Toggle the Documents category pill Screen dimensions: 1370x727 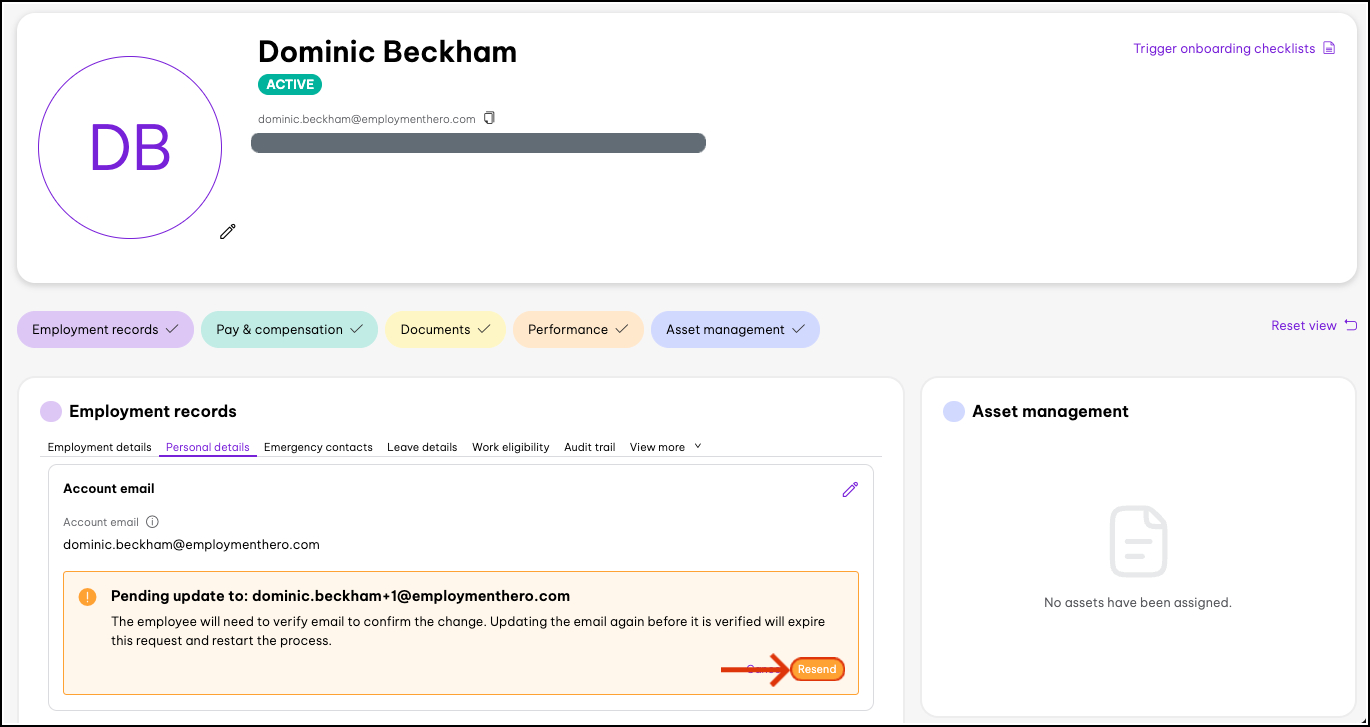click(x=445, y=329)
